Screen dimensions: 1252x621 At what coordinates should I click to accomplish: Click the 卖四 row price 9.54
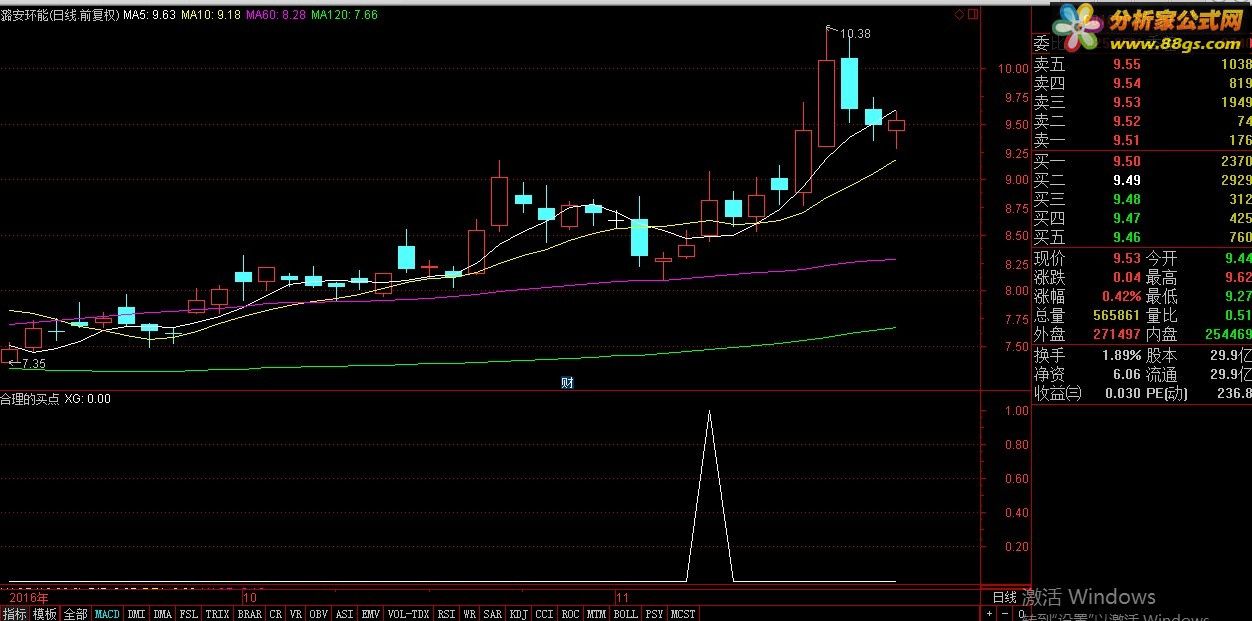1126,83
